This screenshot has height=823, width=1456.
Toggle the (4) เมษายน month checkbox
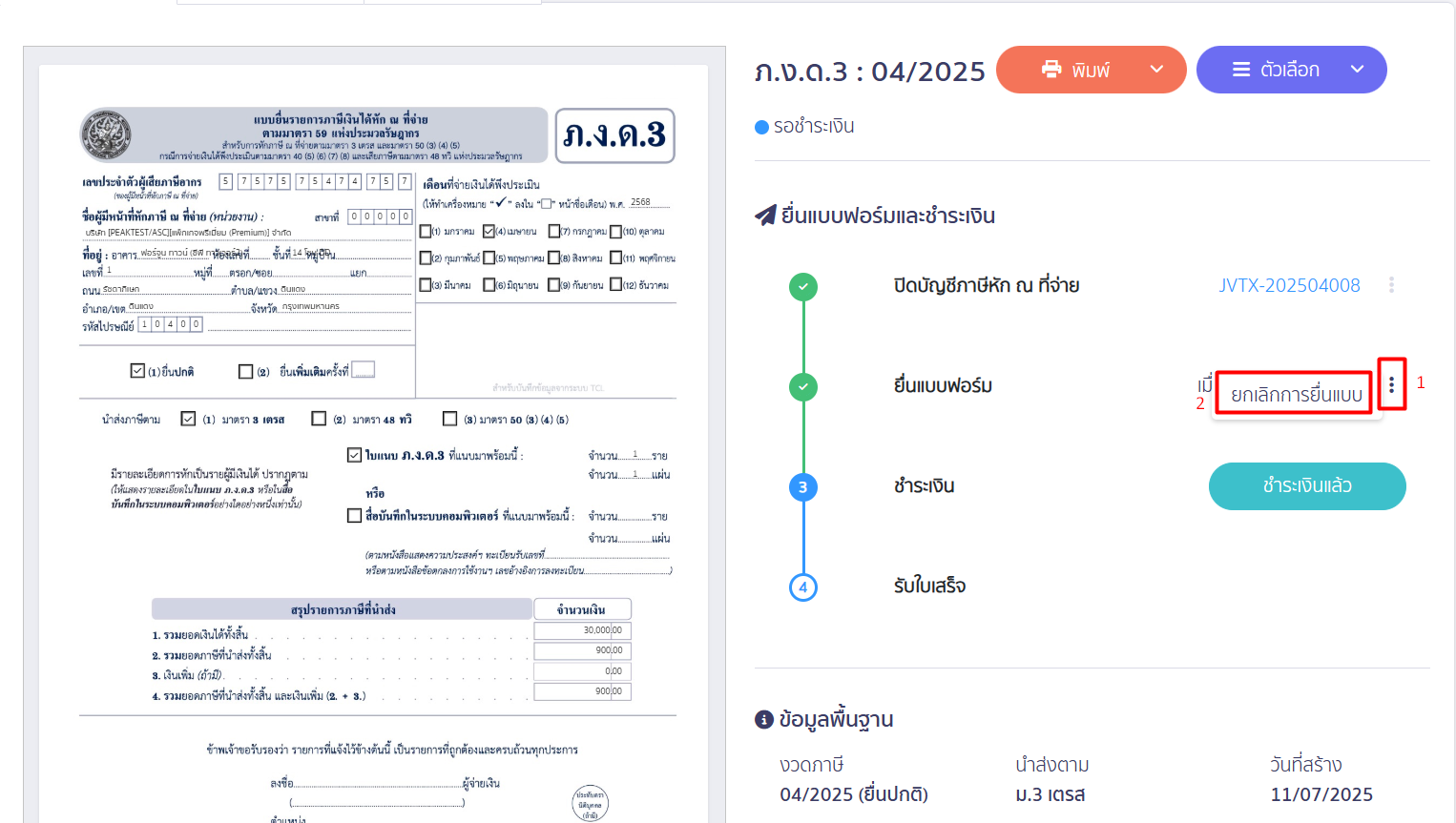click(x=489, y=231)
